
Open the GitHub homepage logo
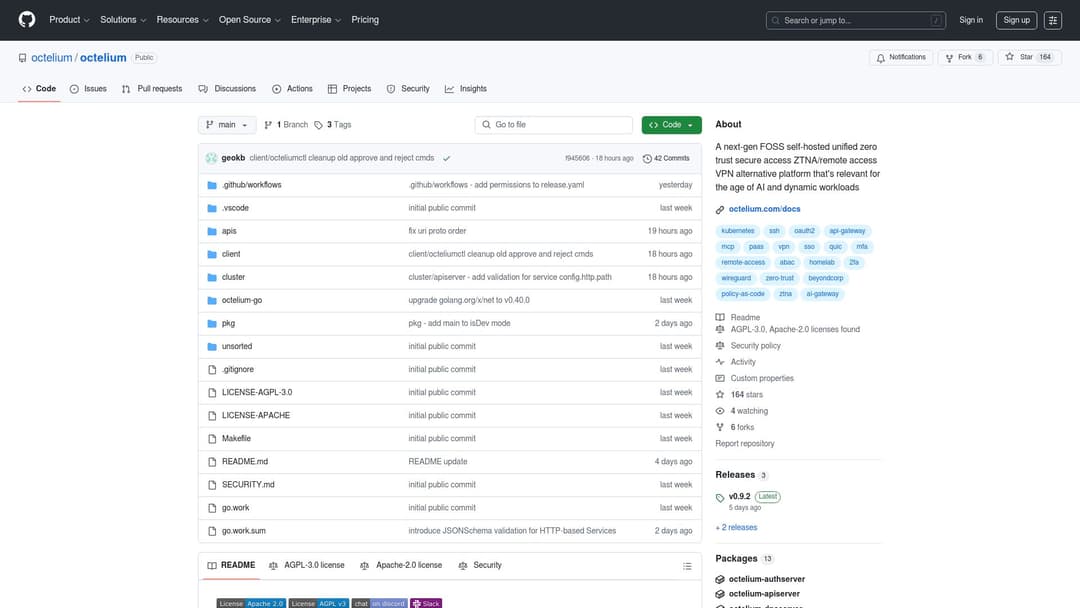[27, 20]
